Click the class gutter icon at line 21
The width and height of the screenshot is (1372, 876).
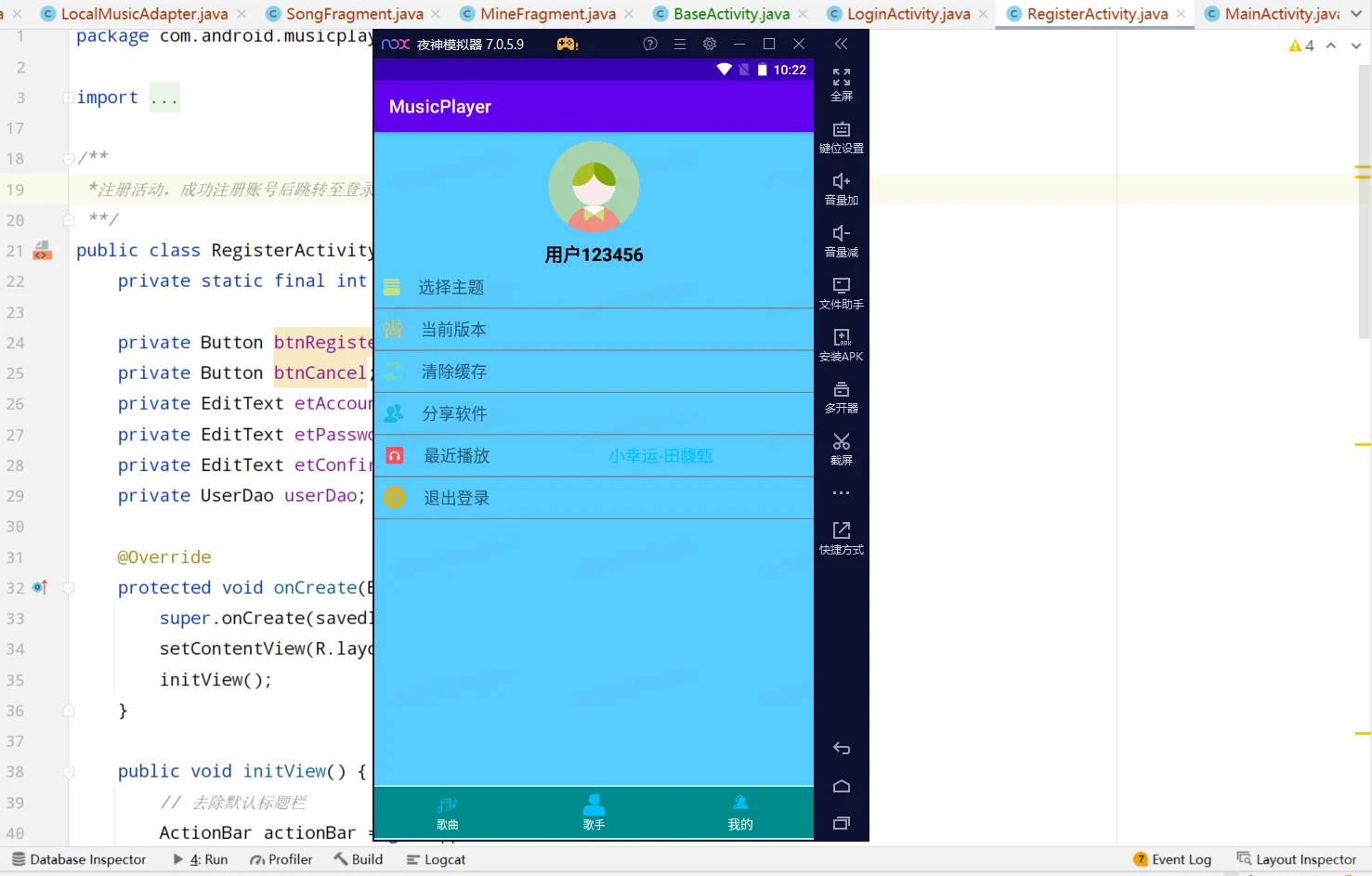pos(42,250)
